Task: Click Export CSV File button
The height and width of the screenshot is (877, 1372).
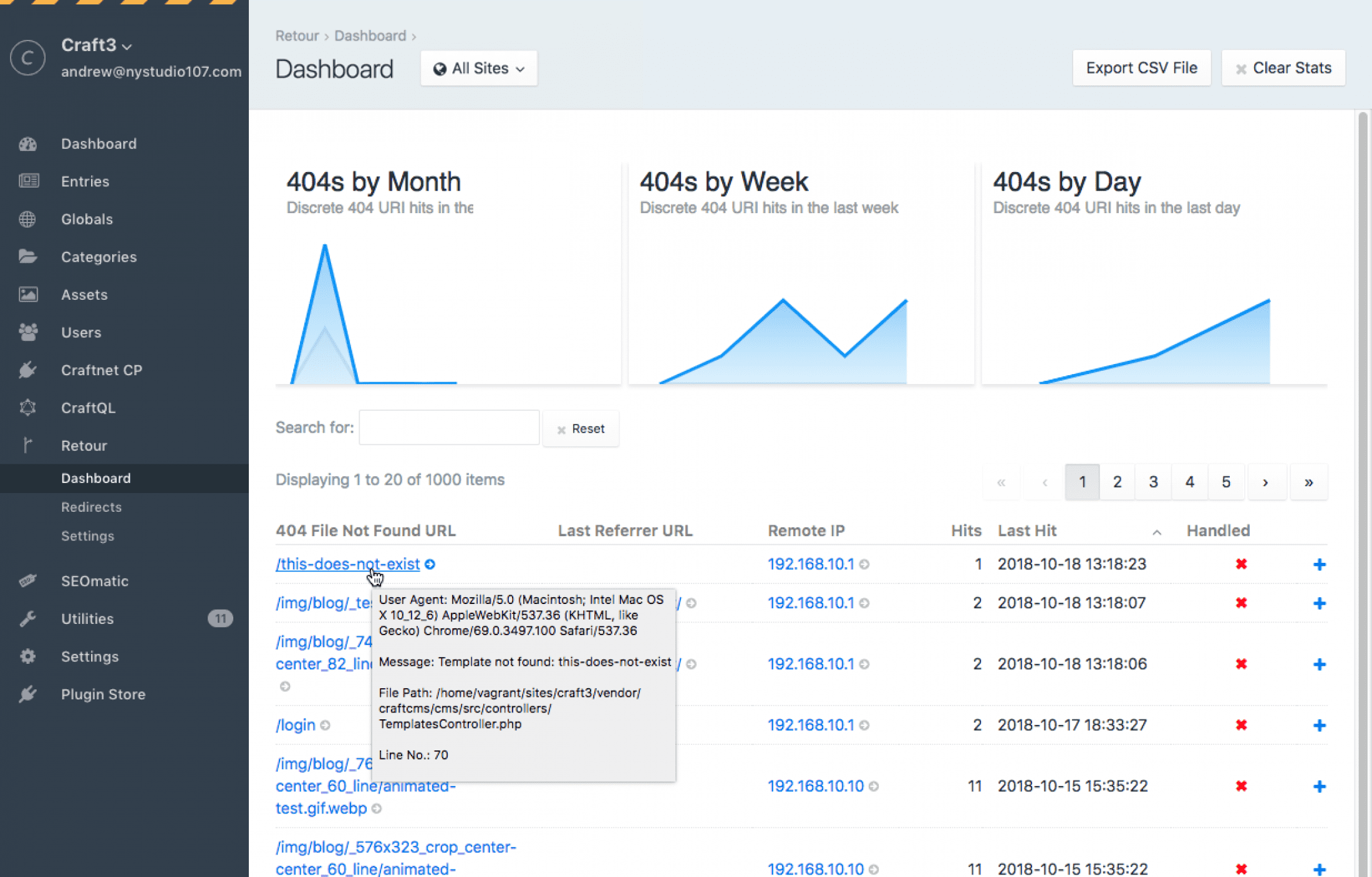Action: tap(1141, 68)
